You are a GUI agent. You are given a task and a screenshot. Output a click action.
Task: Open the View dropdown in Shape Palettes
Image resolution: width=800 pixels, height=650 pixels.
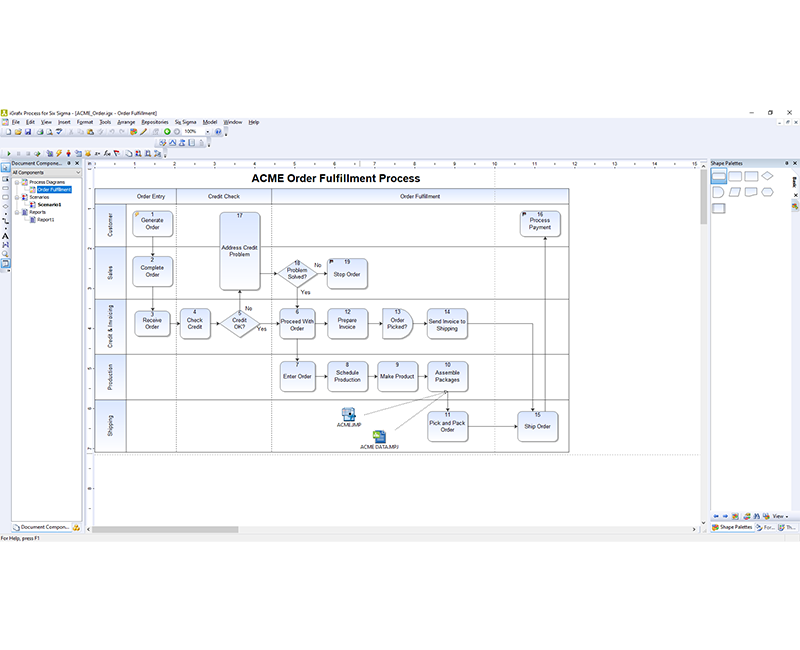click(x=779, y=516)
